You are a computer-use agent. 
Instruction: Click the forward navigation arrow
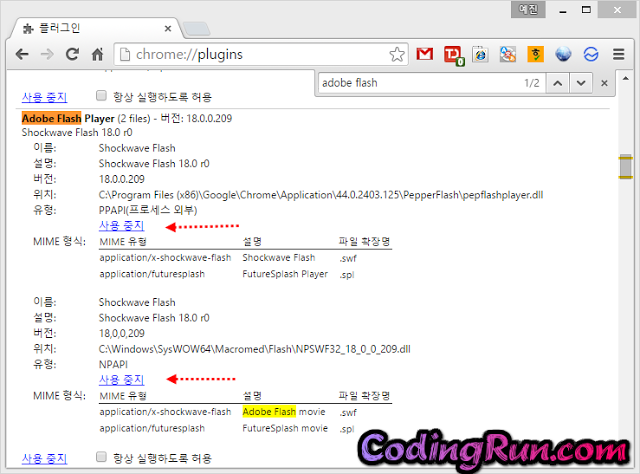point(47,54)
